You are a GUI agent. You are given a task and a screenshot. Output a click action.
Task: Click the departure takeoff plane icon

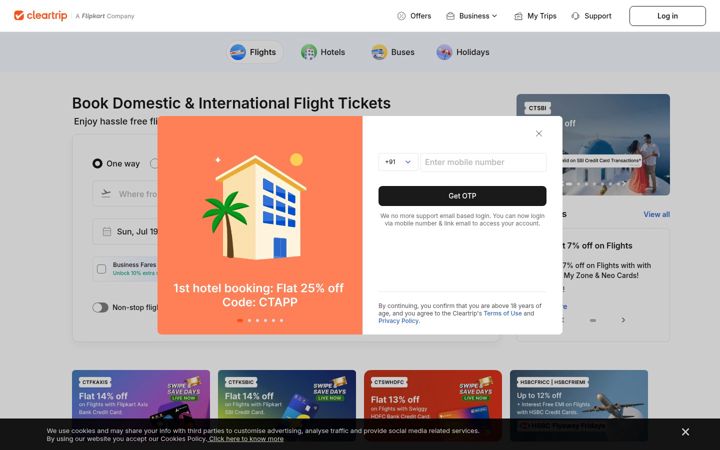[106, 193]
